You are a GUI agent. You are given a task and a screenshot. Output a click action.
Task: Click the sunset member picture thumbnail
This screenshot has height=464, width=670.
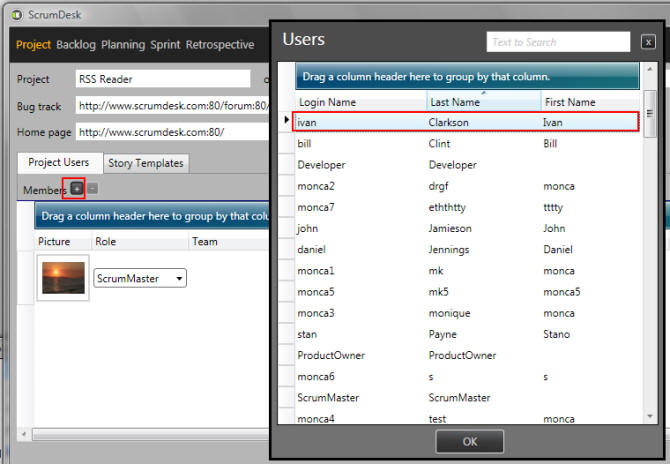[x=63, y=278]
